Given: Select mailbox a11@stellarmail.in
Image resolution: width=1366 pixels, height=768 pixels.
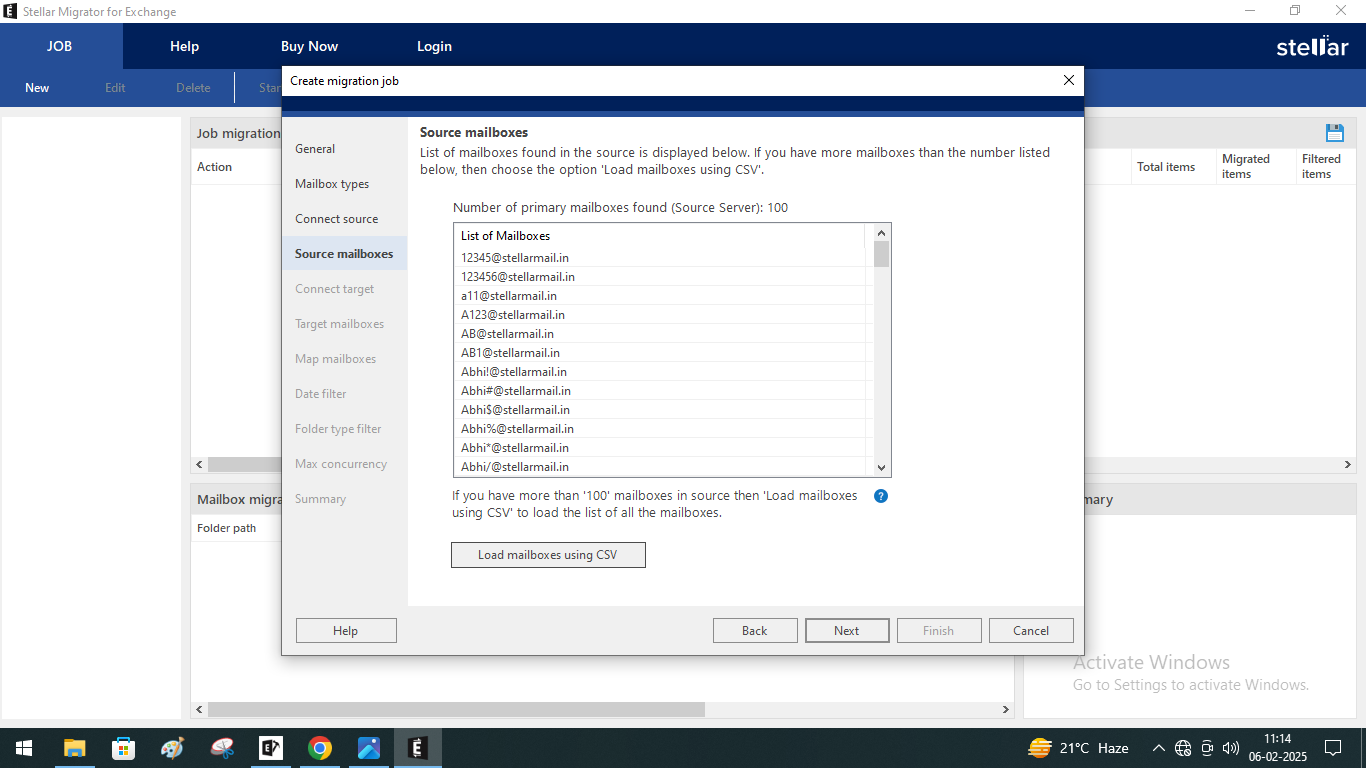Looking at the screenshot, I should 662,296.
